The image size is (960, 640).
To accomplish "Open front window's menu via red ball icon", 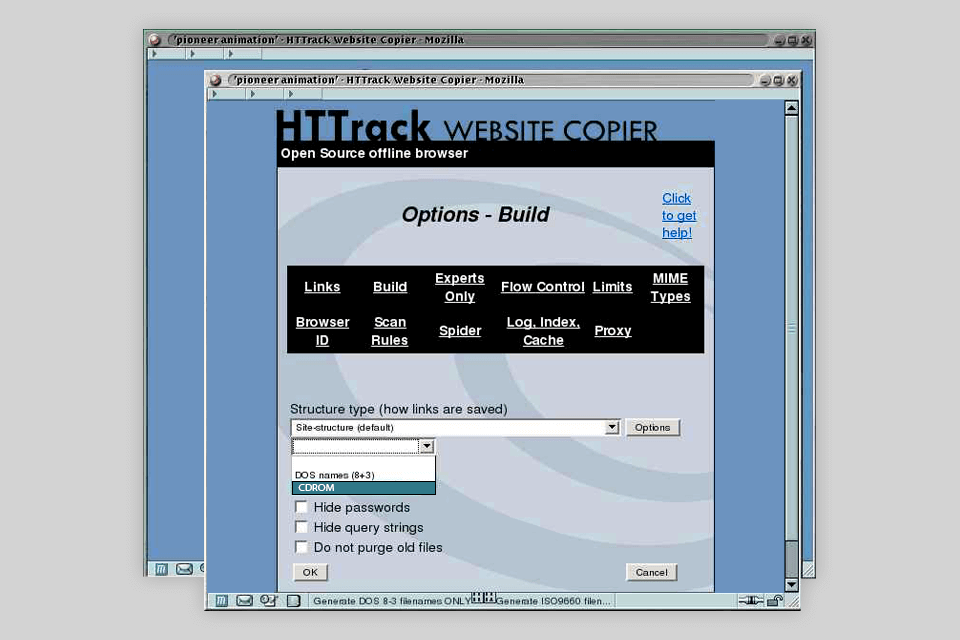I will pyautogui.click(x=216, y=80).
